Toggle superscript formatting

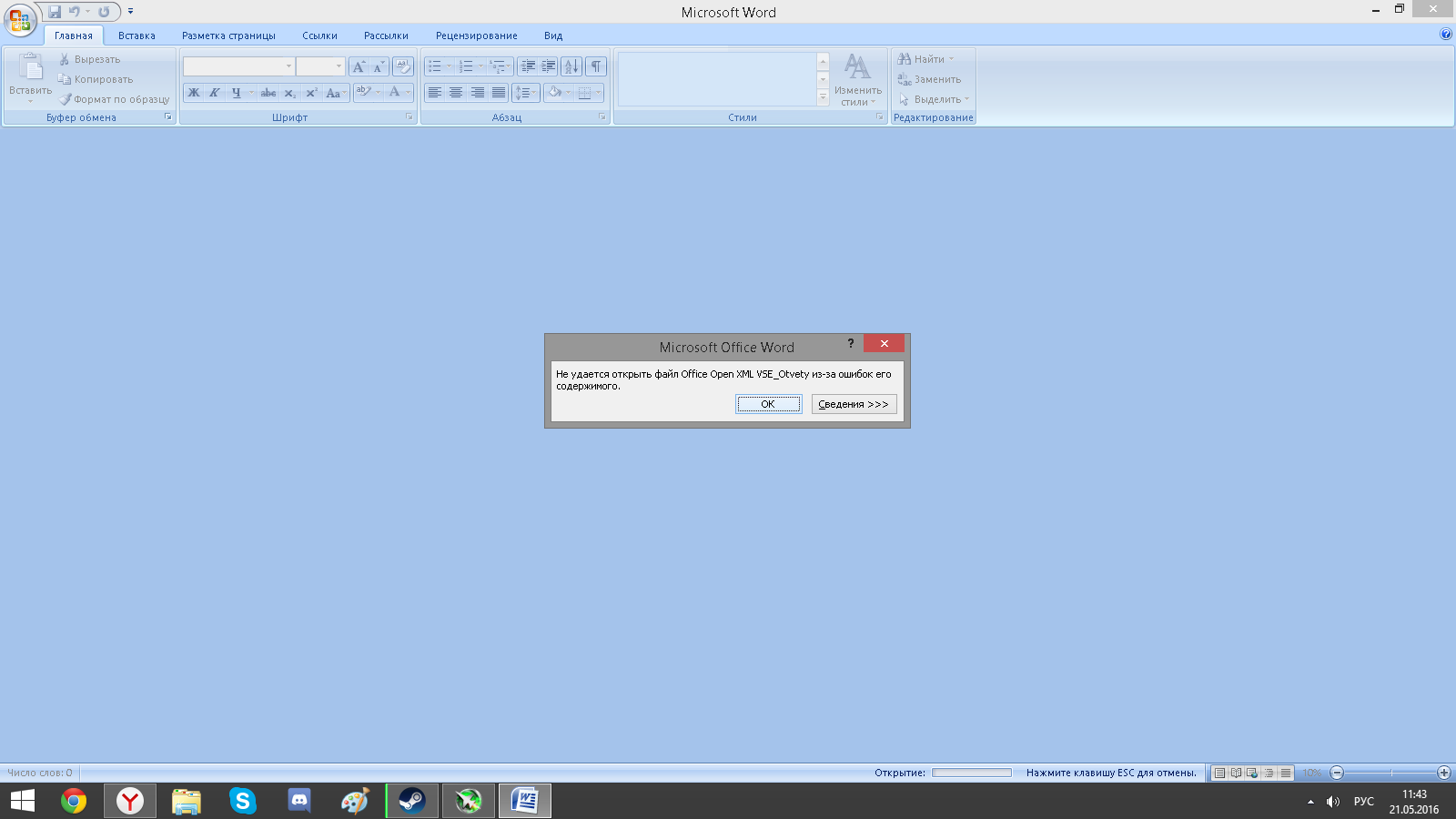tap(311, 93)
